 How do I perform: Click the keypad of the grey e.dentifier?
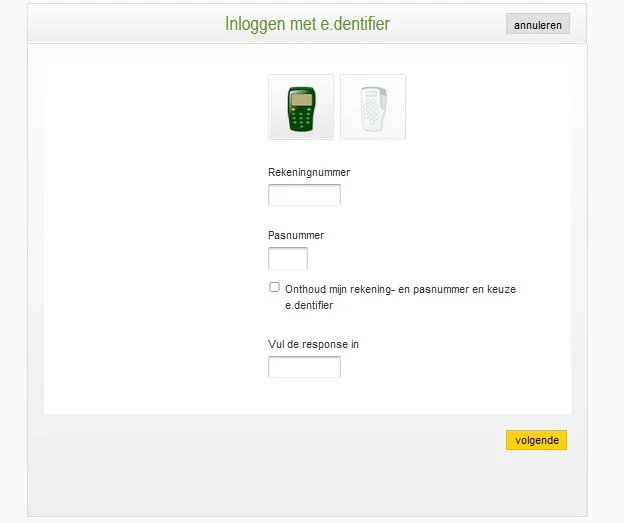point(370,111)
